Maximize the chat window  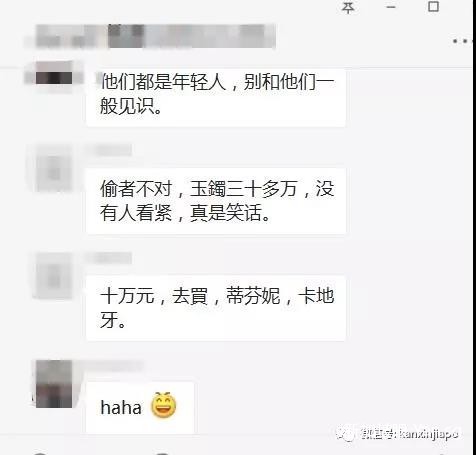click(x=433, y=6)
